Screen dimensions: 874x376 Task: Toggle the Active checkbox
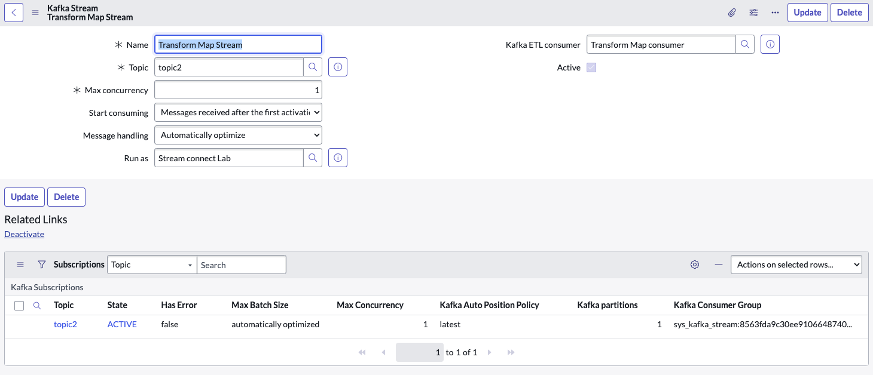click(592, 67)
